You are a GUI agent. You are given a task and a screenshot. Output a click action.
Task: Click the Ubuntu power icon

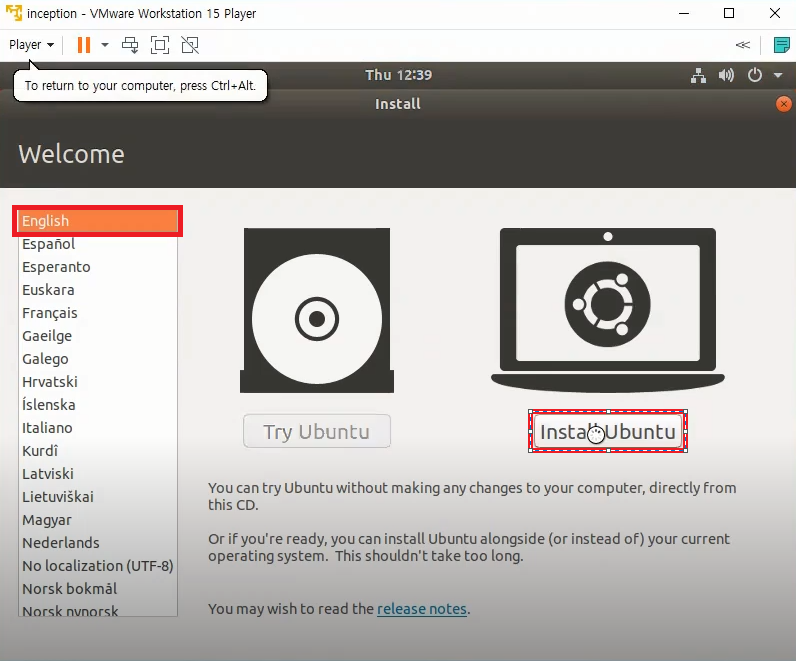click(755, 75)
